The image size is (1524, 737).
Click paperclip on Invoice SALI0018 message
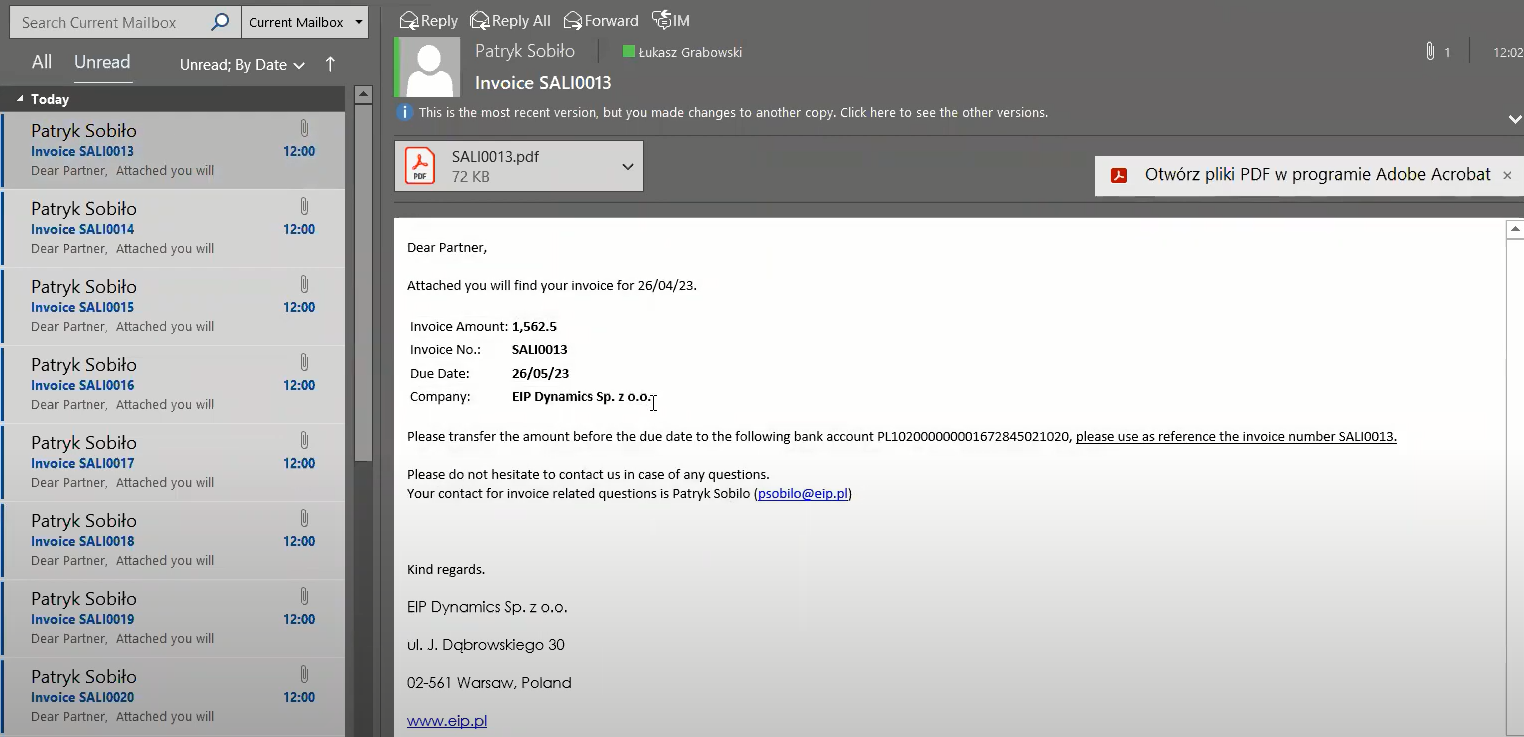pyautogui.click(x=304, y=518)
